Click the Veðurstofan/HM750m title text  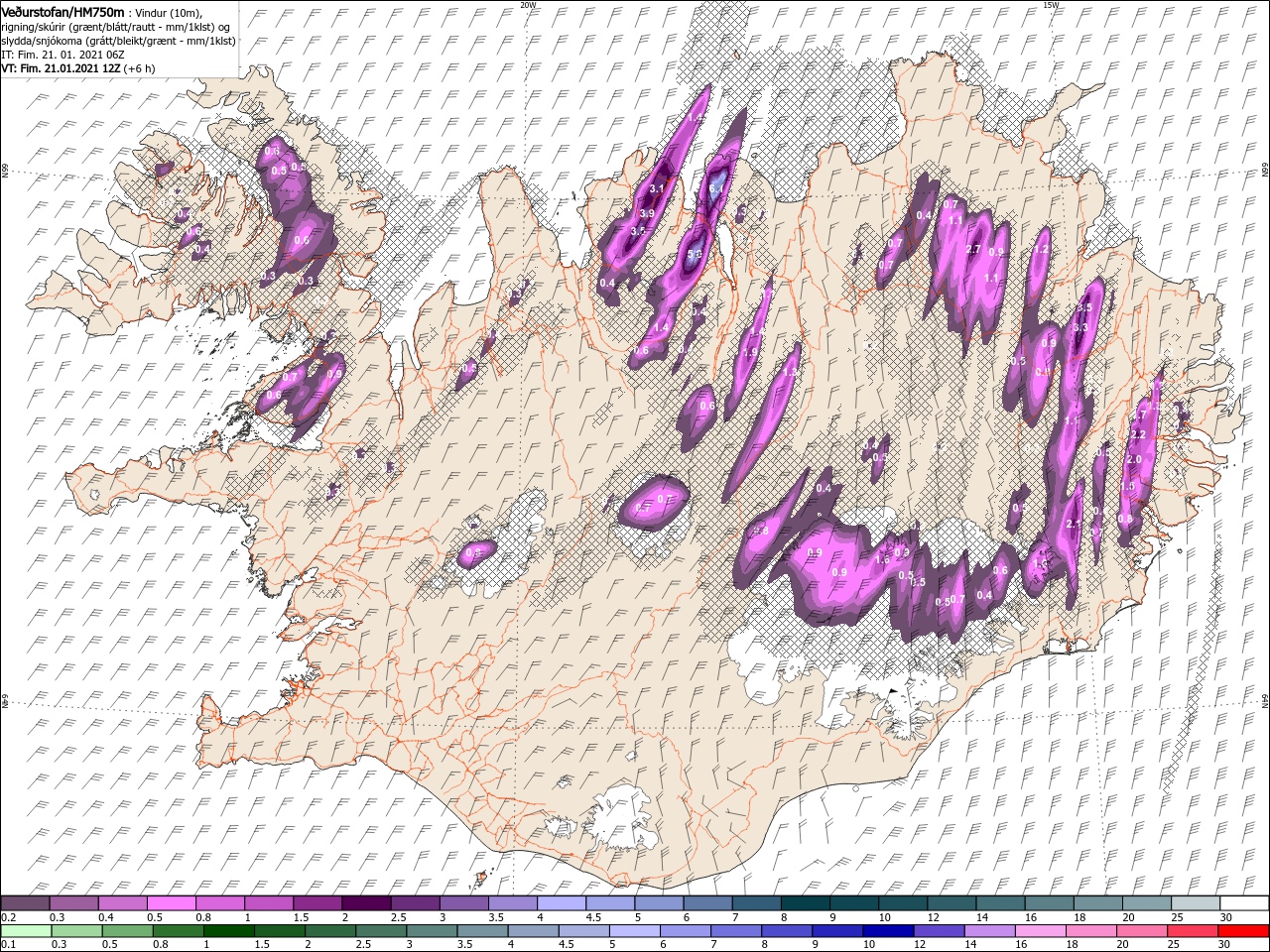[63, 11]
